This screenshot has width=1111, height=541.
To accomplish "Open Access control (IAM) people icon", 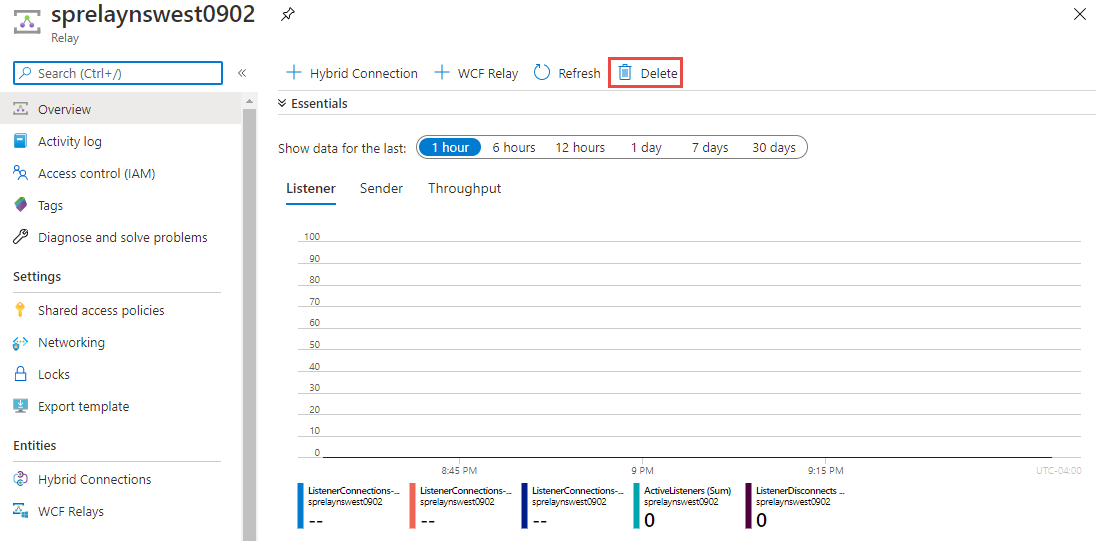I will pos(20,173).
